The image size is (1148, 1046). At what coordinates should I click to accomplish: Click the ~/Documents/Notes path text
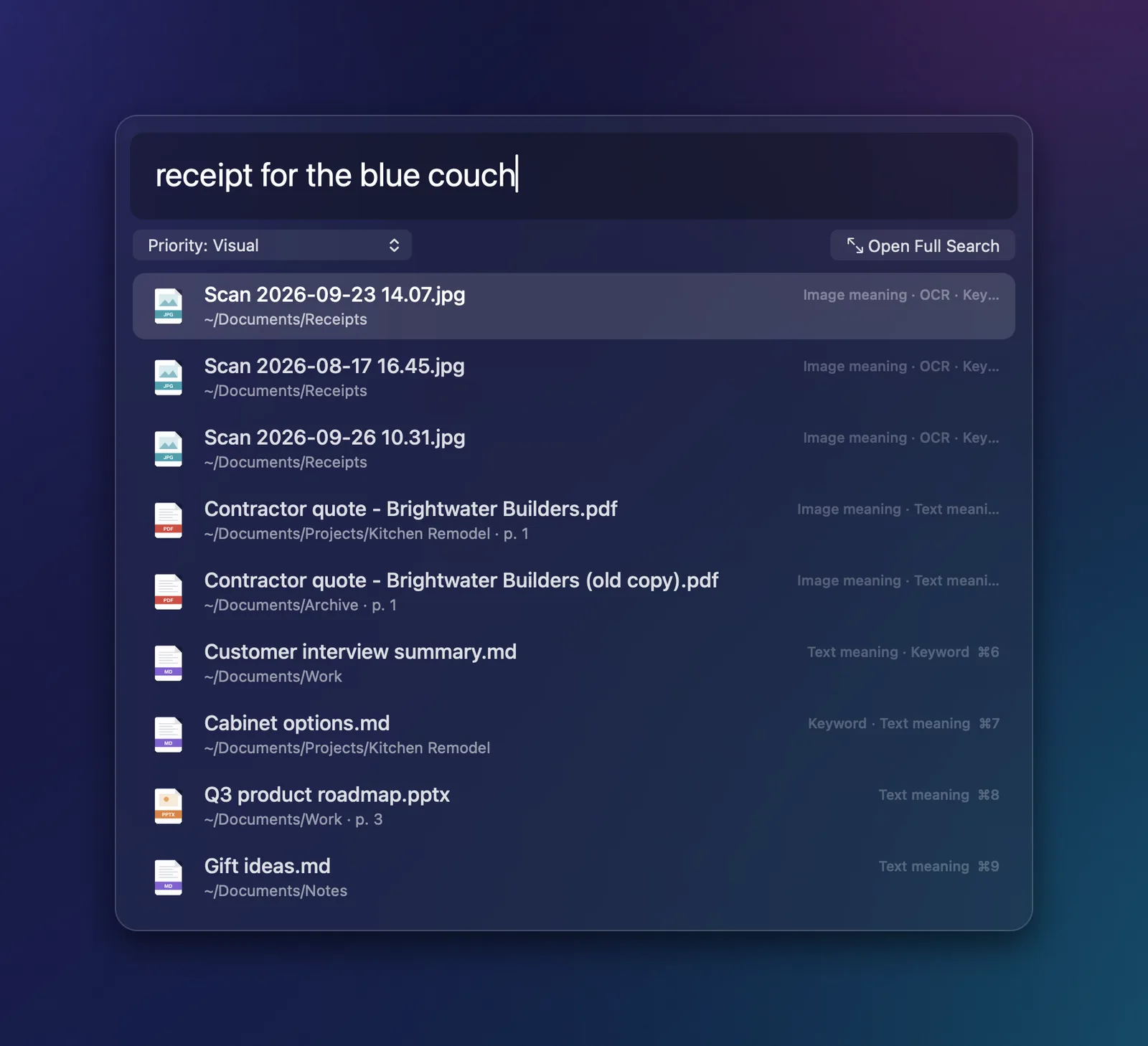tap(276, 891)
